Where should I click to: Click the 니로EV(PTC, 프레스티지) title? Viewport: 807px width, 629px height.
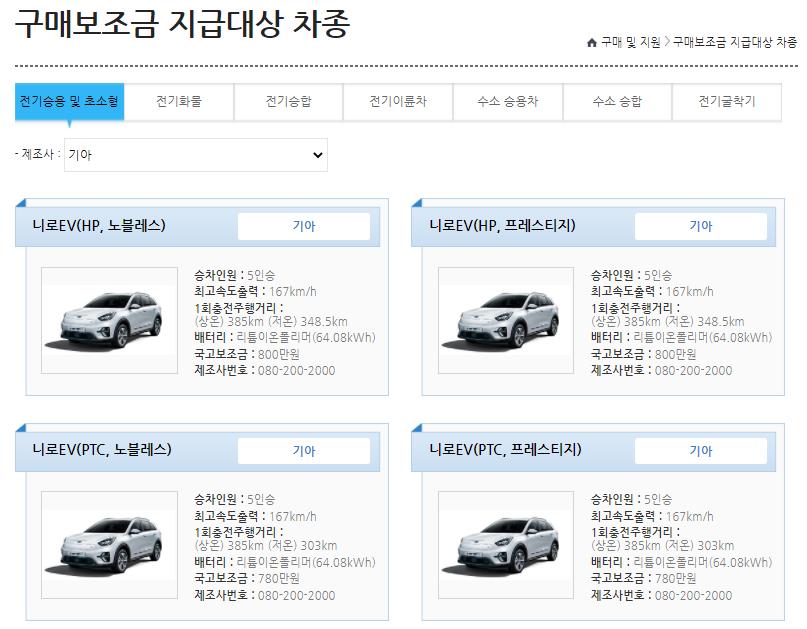point(505,450)
